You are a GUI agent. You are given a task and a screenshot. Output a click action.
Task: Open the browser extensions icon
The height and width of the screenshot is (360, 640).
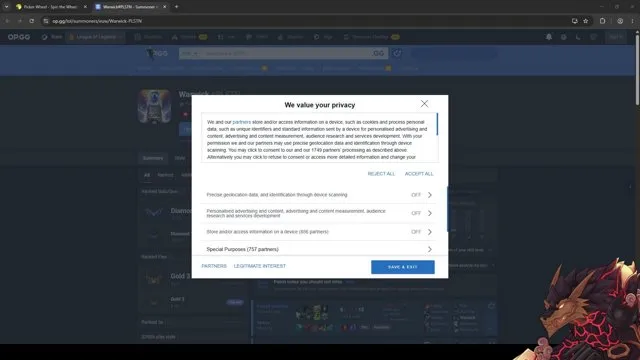pyautogui.click(x=602, y=21)
